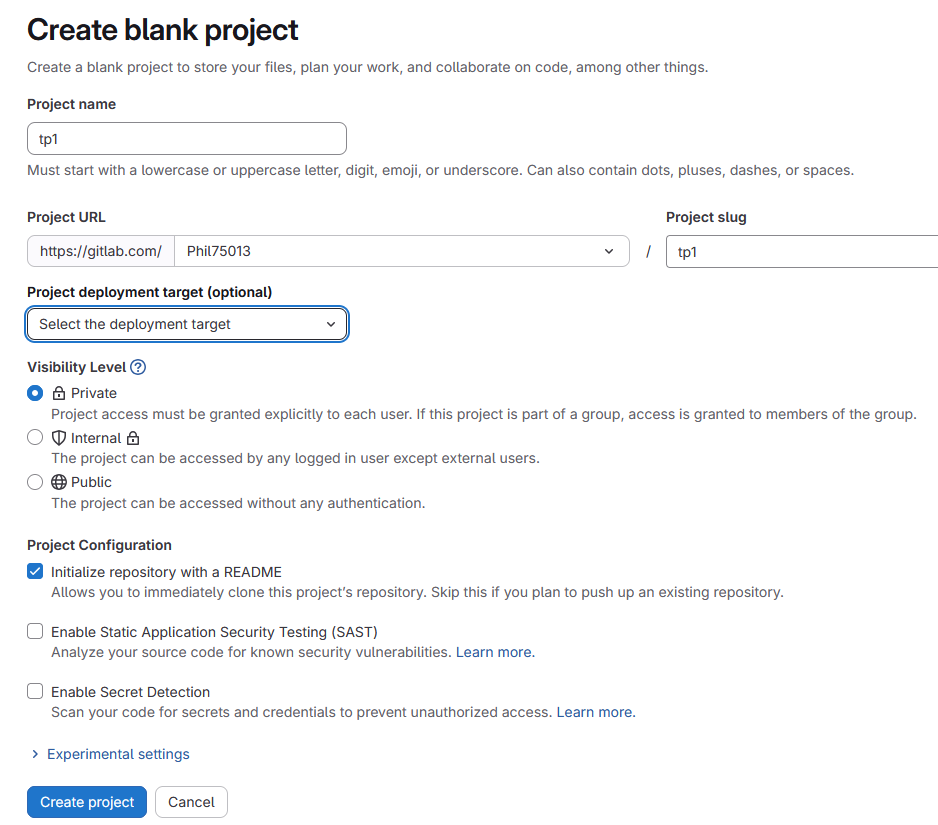The height and width of the screenshot is (825, 938).
Task: Click the lock icon next to Private
Action: [59, 394]
